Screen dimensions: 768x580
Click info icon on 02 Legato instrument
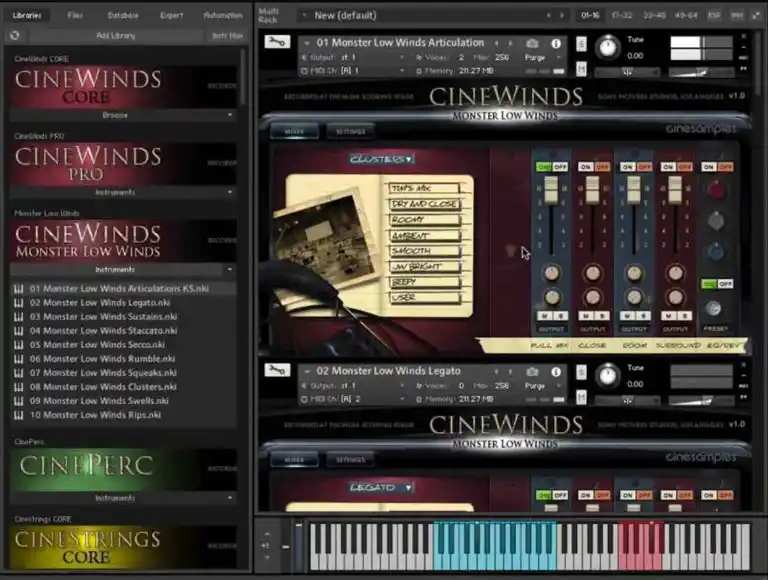tap(556, 372)
